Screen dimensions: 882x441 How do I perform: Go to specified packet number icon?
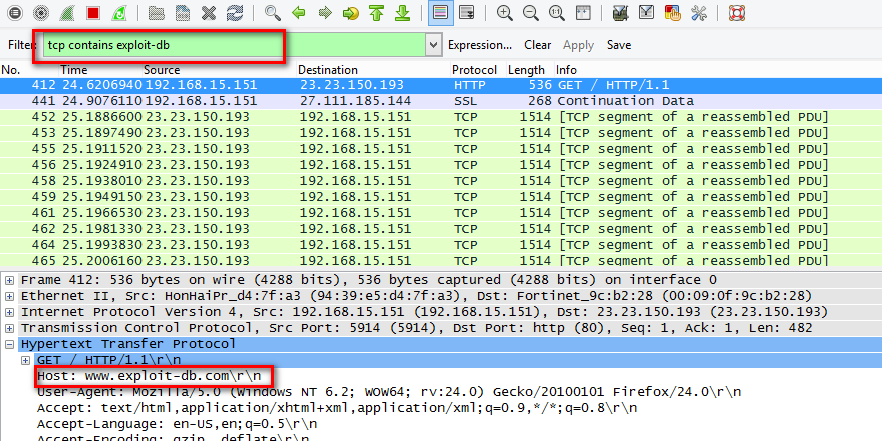(x=351, y=12)
